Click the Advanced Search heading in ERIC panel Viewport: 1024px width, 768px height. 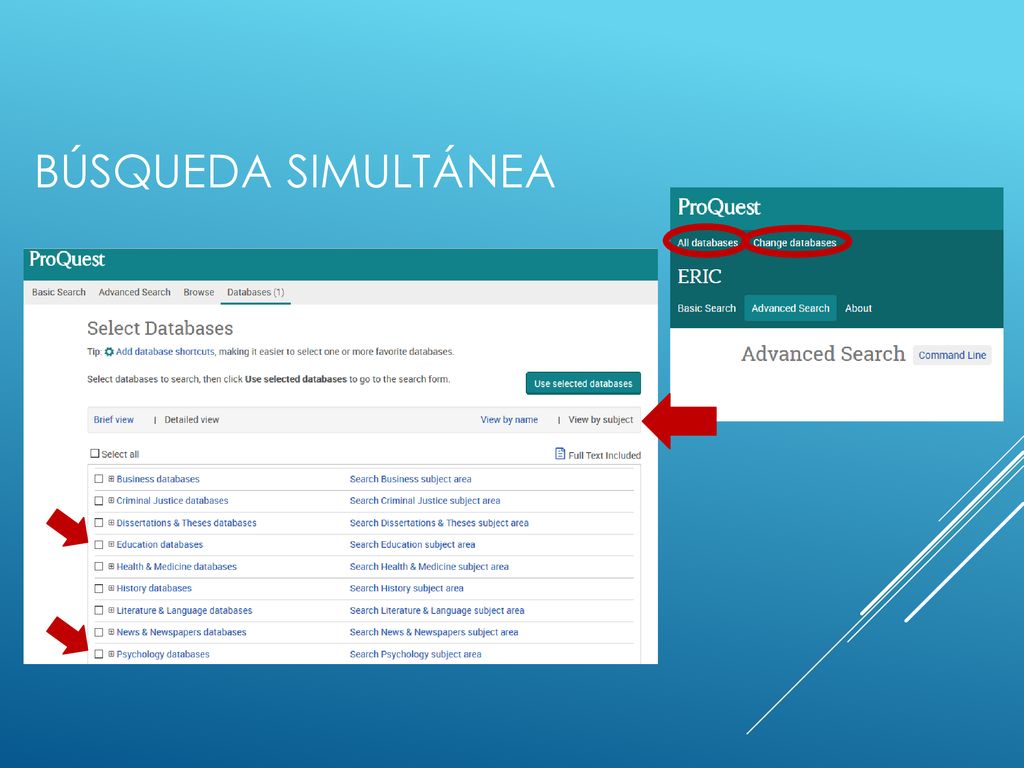pos(823,353)
